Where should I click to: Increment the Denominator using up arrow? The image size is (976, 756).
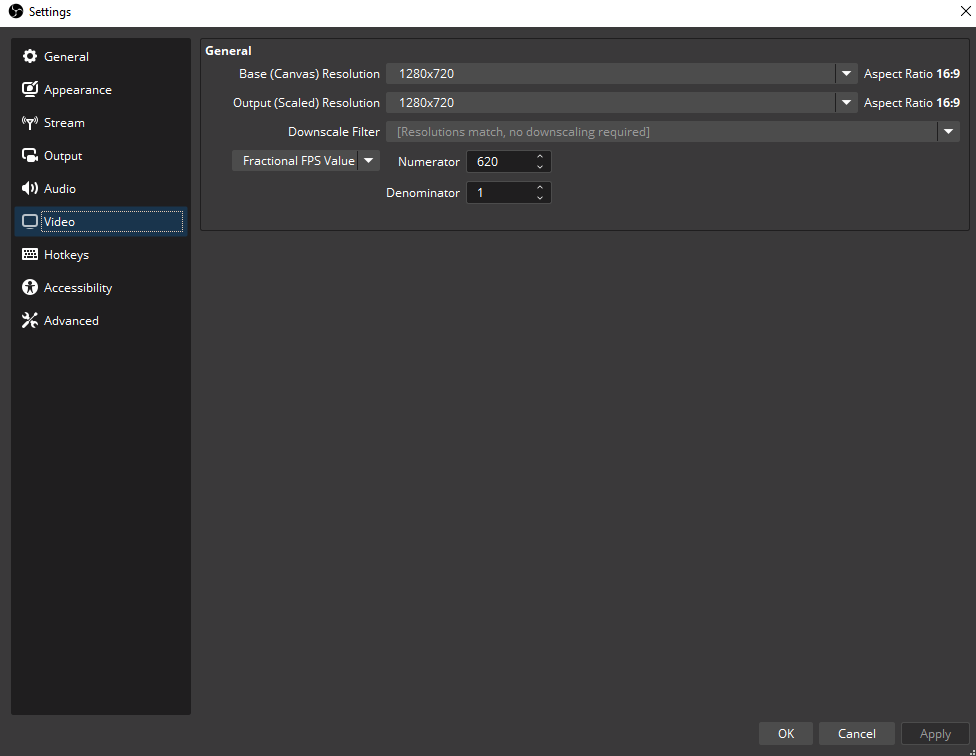pyautogui.click(x=540, y=187)
